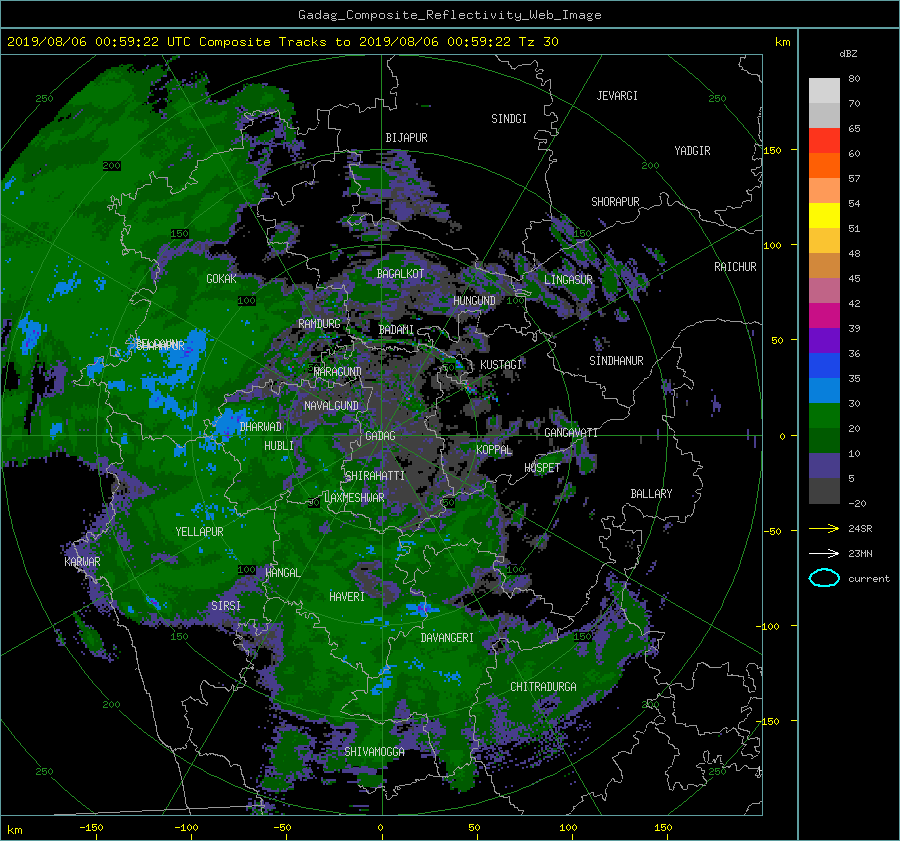Click the HUNGUND city label

point(474,301)
